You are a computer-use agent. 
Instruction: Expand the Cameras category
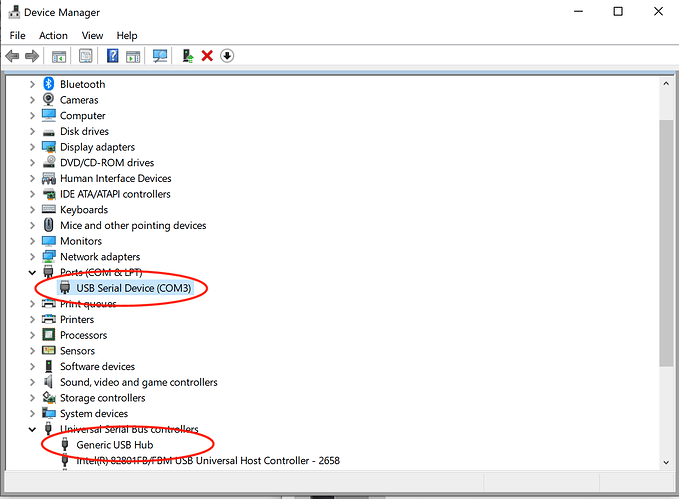[32, 100]
